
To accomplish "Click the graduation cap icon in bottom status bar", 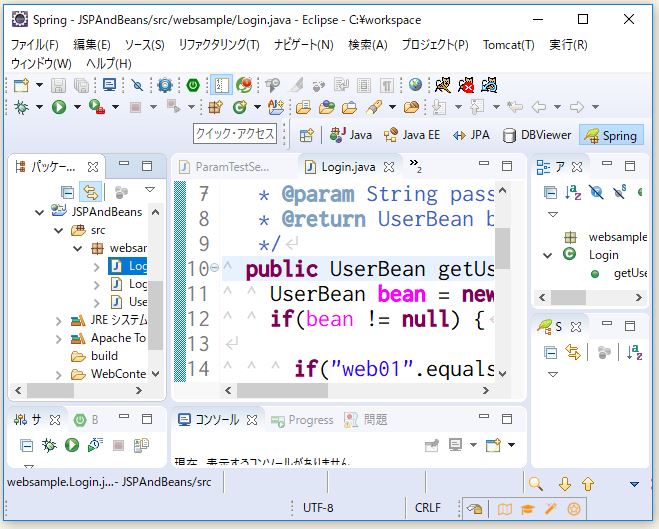I will click(527, 509).
